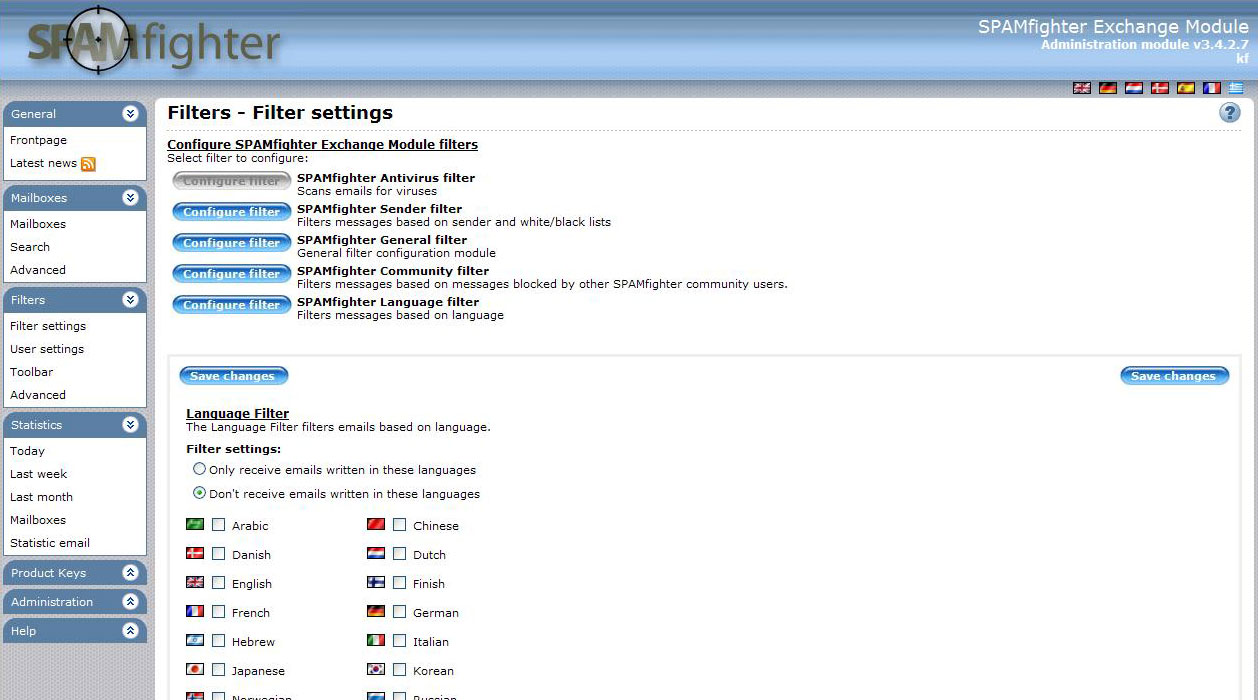Screen dimensions: 1258x700
Task: Click the flag icon beside the Italian checkbox
Action: (376, 641)
